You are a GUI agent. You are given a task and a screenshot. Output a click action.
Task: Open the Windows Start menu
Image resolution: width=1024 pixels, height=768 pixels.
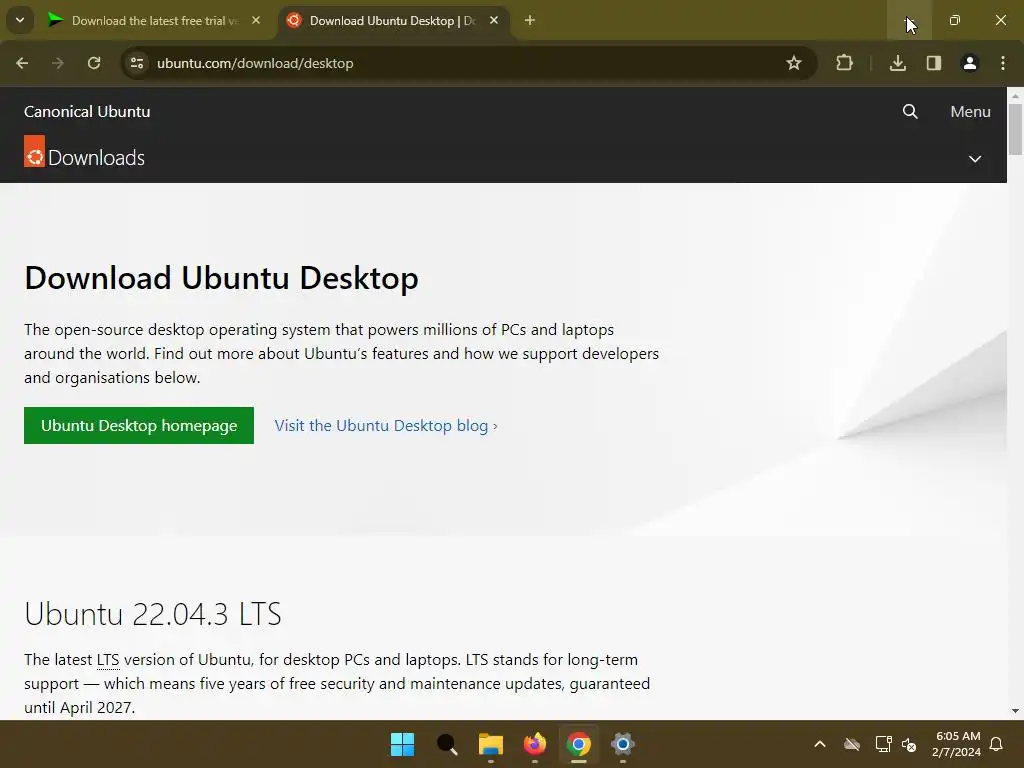point(402,744)
